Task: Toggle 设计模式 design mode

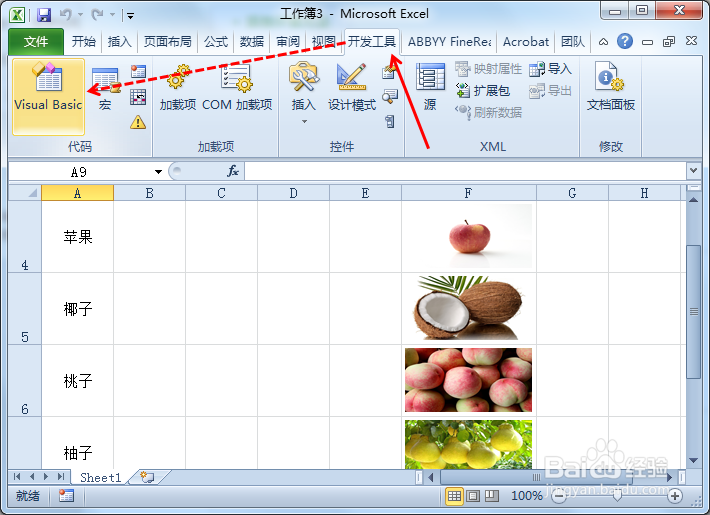Action: click(352, 88)
